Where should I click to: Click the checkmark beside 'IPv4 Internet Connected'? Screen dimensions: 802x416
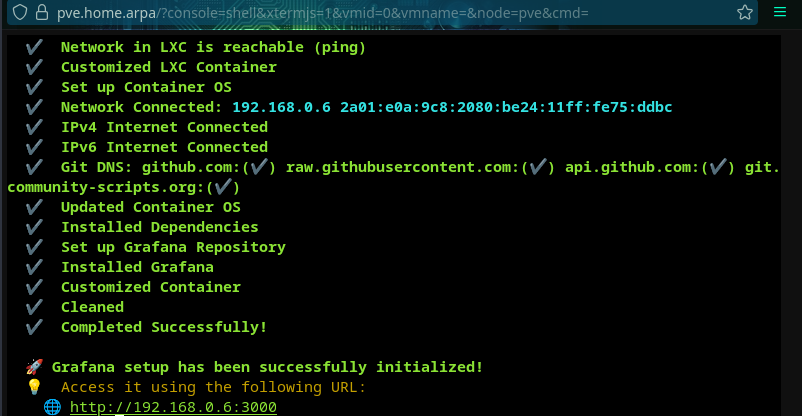(34, 127)
